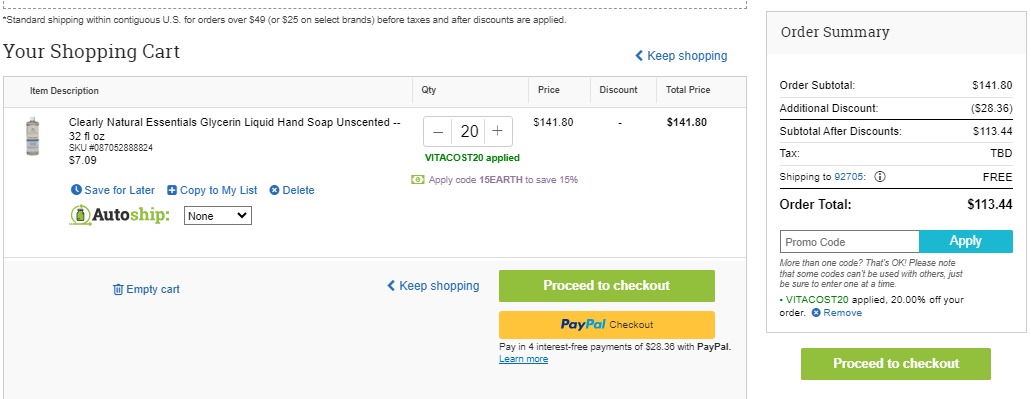Decrease quantity with the minus button
This screenshot has width=1031, height=399.
(439, 131)
